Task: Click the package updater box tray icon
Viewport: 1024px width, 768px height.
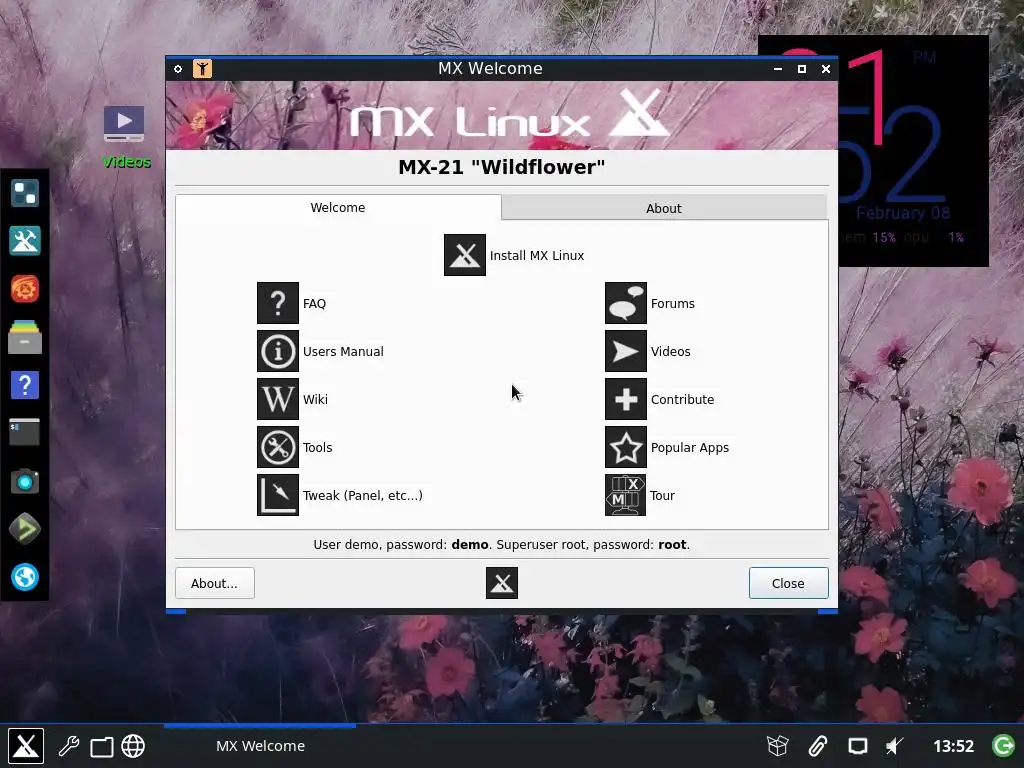Action: [777, 746]
